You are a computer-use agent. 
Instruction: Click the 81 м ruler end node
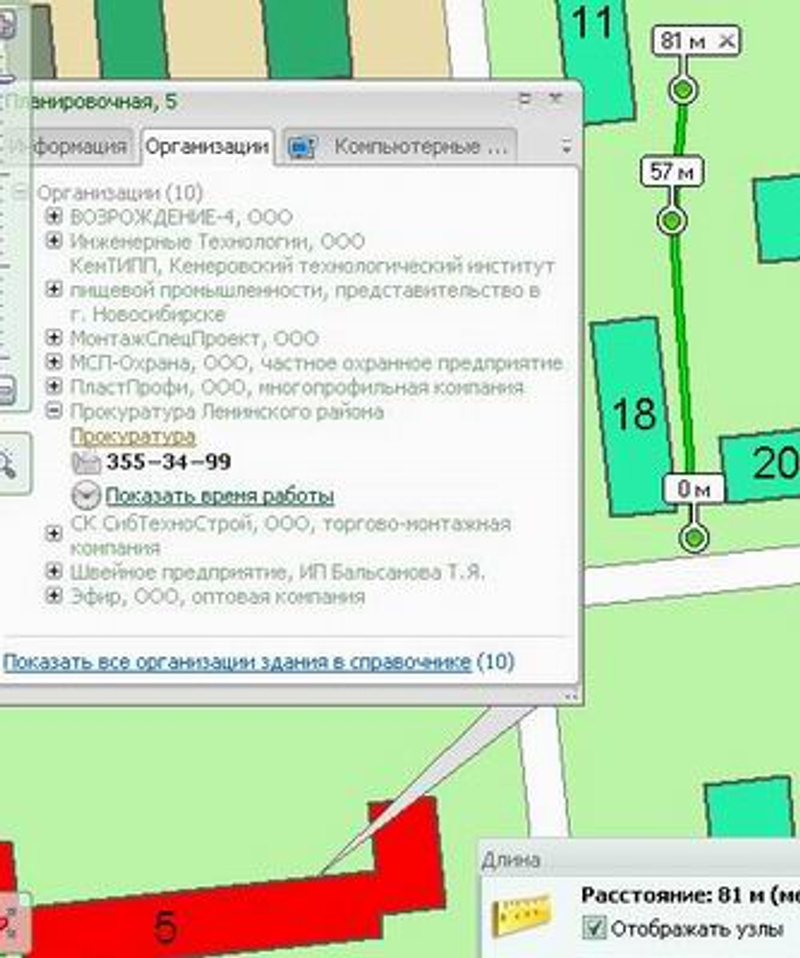(x=683, y=90)
